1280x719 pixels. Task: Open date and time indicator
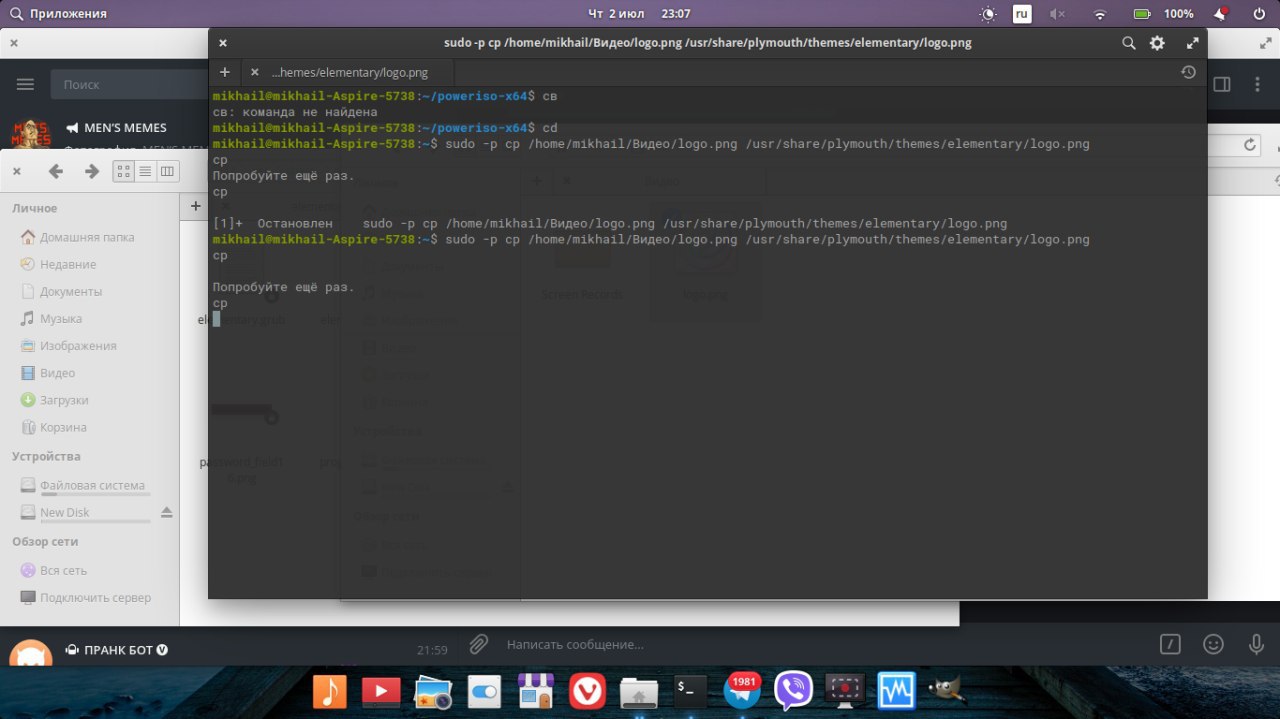click(640, 14)
